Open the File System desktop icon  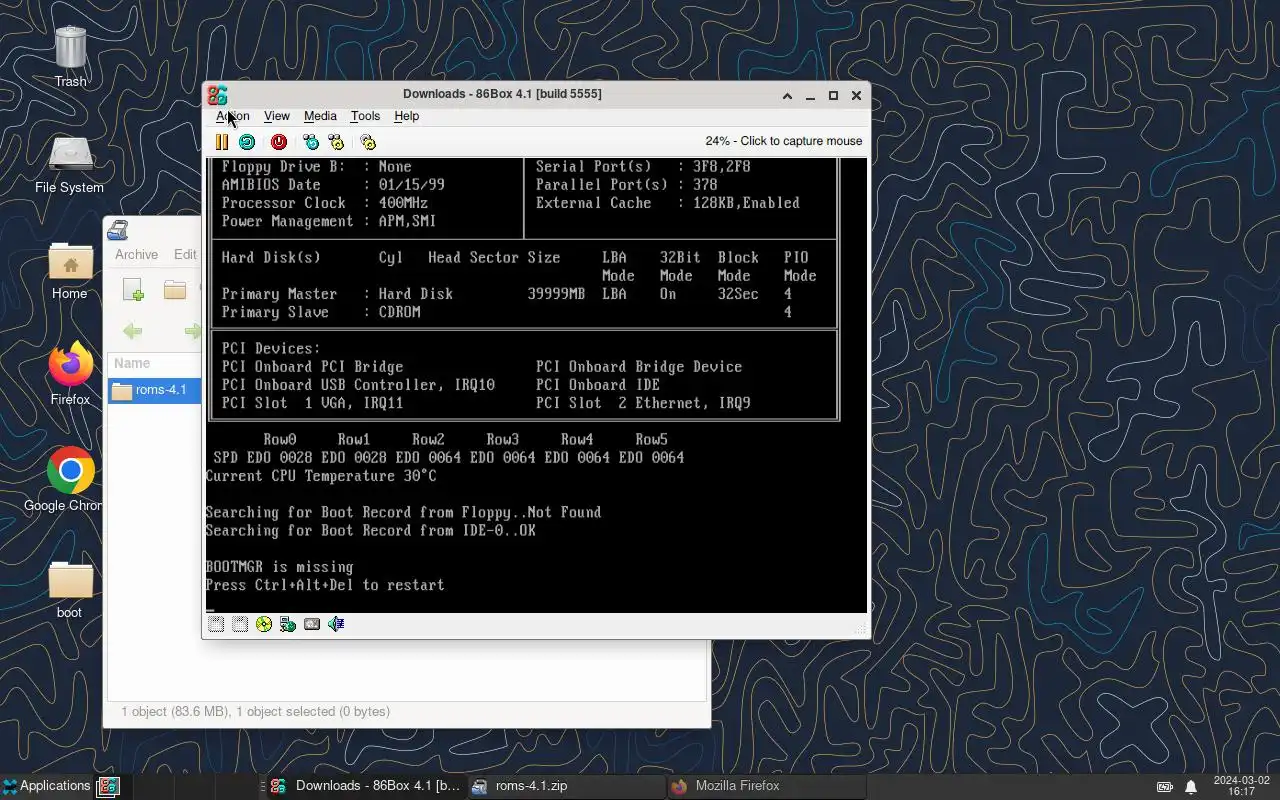(x=69, y=165)
